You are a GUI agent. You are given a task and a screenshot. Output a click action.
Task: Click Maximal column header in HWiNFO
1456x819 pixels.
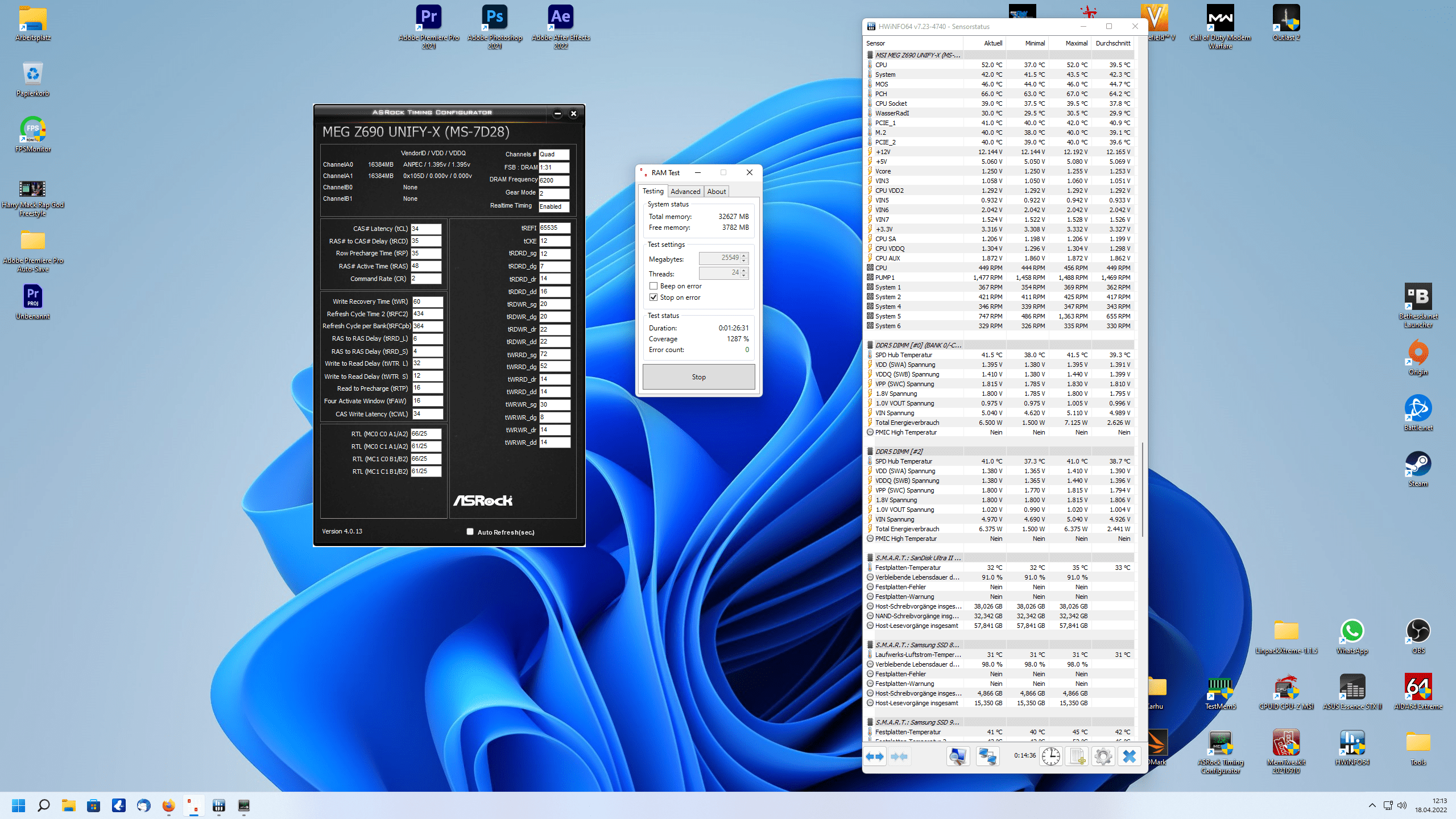[x=1069, y=43]
